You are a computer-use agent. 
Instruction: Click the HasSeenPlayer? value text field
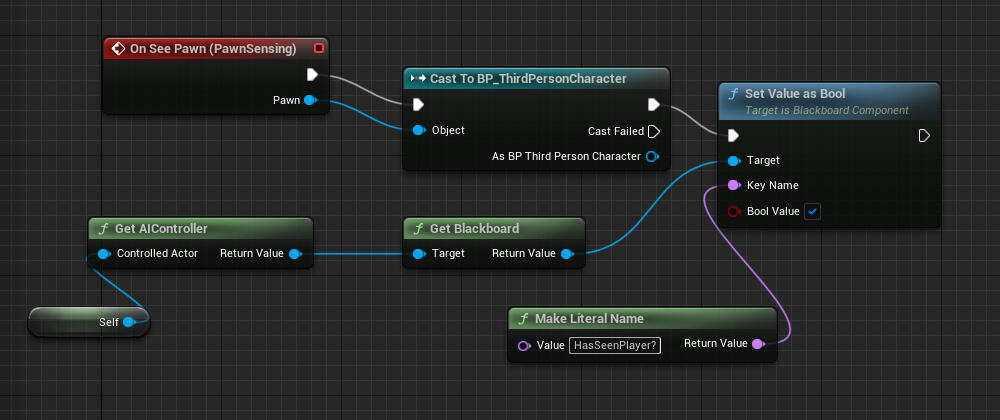[612, 345]
